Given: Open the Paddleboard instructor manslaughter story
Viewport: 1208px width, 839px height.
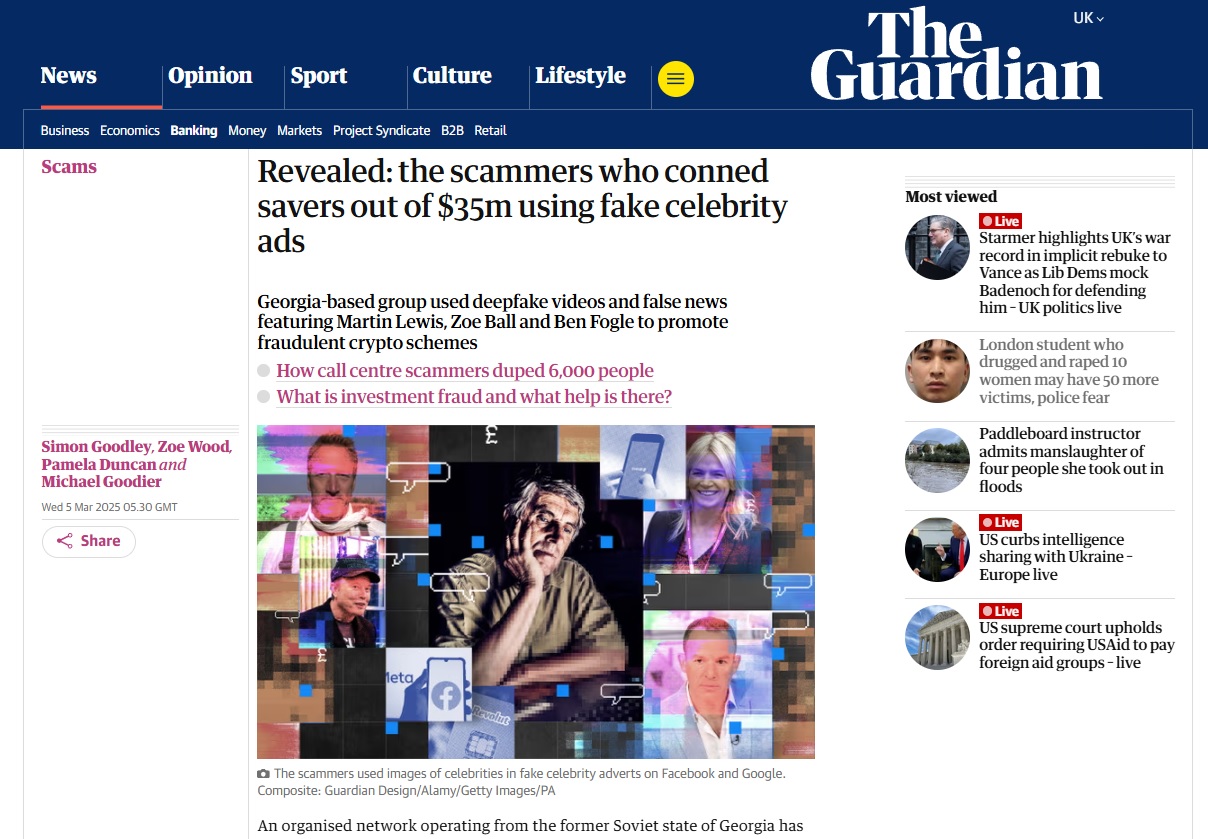Looking at the screenshot, I should click(x=1071, y=460).
